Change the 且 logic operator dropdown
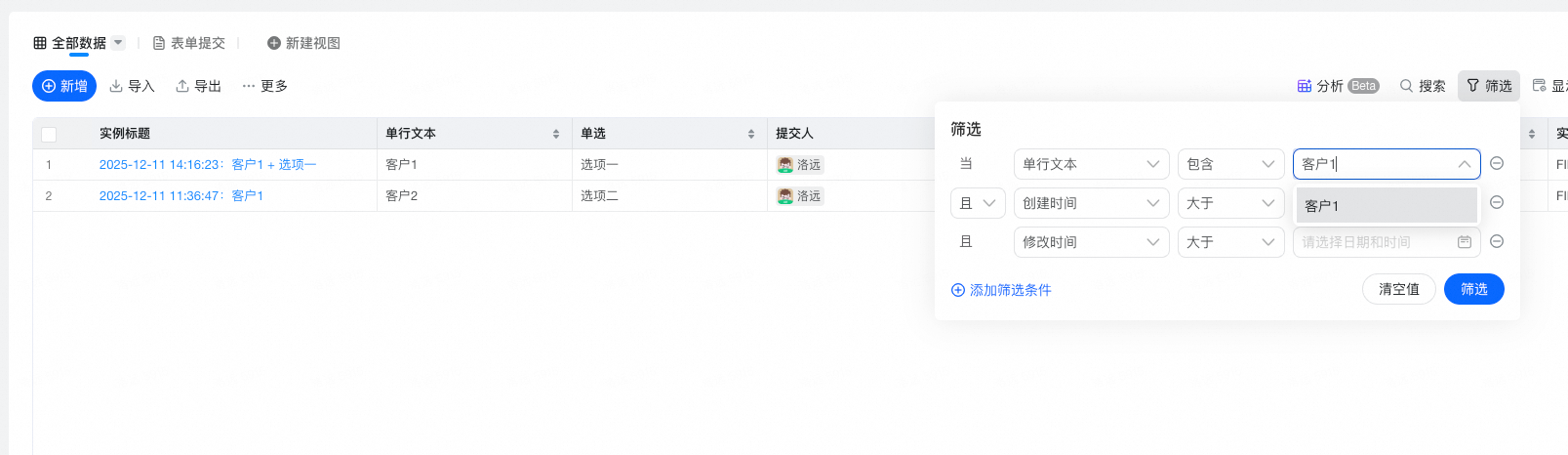This screenshot has width=1568, height=455. [977, 203]
